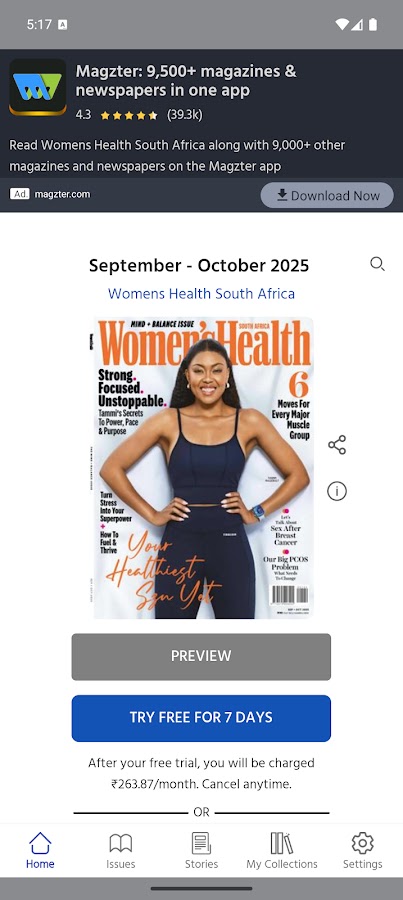Image resolution: width=403 pixels, height=900 pixels.
Task: Tap the Magzter app logo in the ad
Action: [38, 87]
